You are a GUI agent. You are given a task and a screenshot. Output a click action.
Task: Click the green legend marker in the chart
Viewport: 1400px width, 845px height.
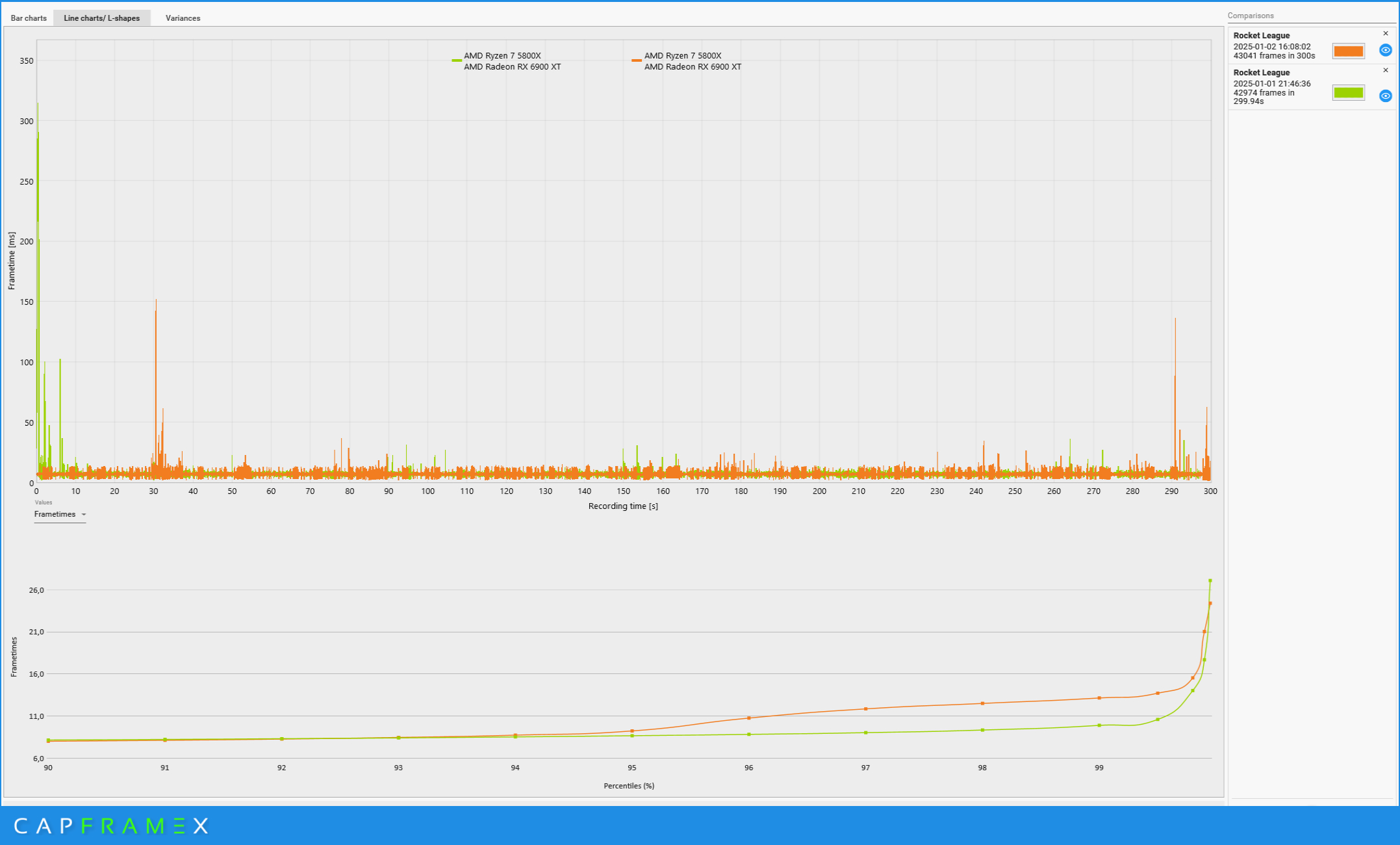click(457, 60)
